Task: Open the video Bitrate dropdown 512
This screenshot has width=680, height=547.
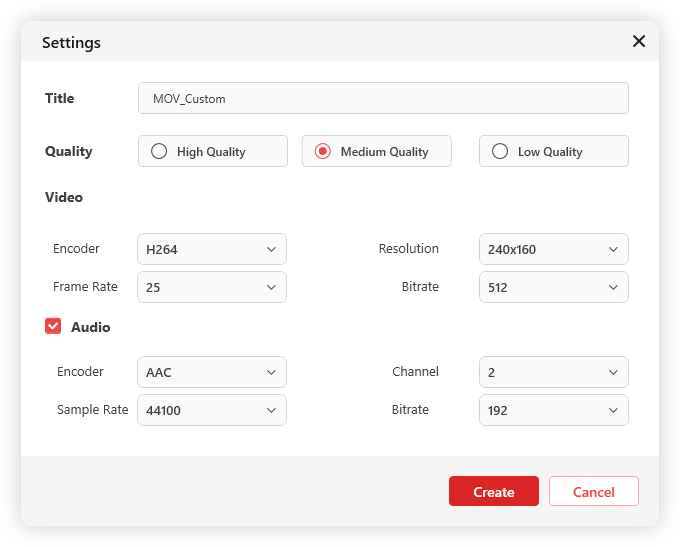Action: 553,287
